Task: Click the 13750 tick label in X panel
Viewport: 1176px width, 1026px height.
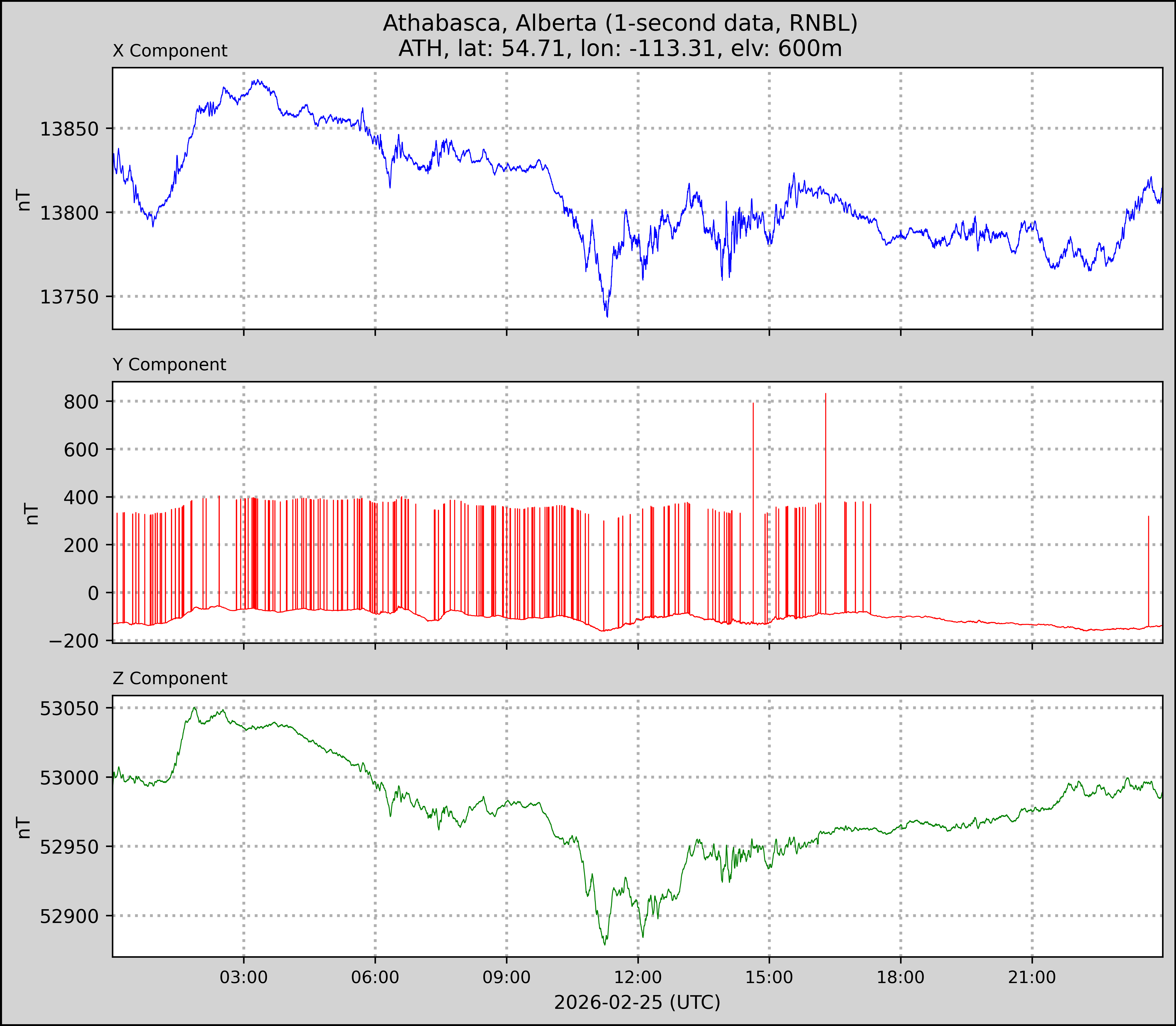Action: [x=69, y=297]
